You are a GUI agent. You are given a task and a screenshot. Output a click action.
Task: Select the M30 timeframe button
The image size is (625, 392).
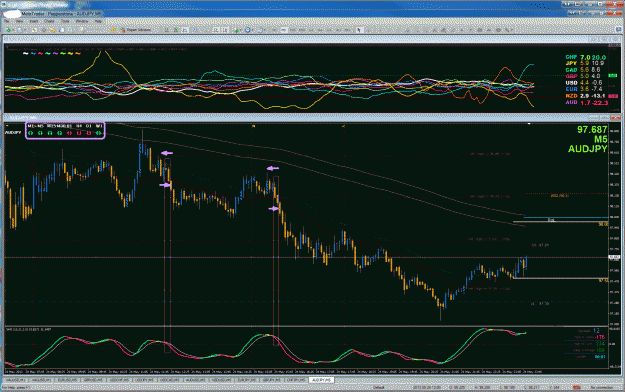[x=302, y=30]
